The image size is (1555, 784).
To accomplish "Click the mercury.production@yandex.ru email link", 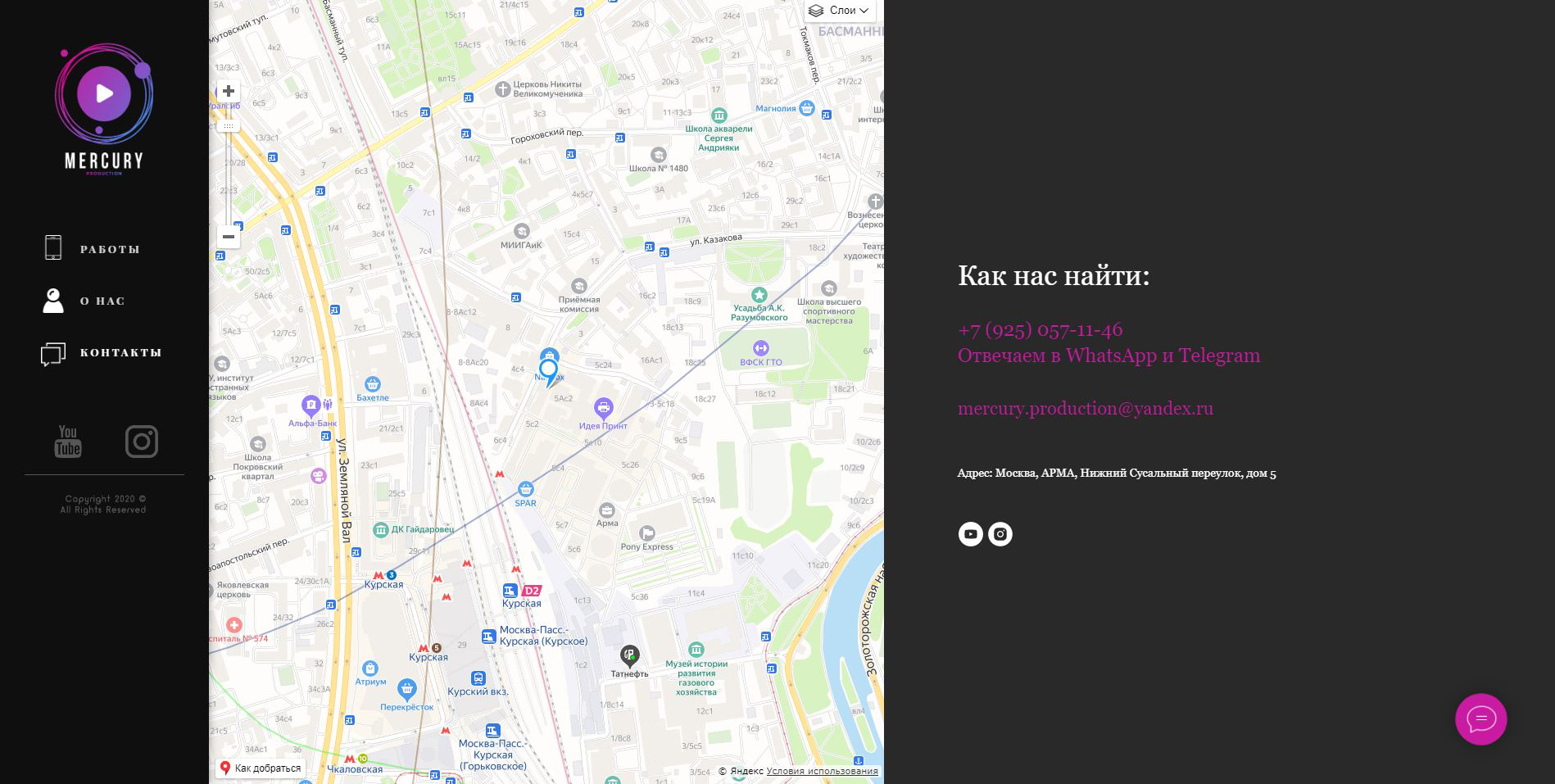I will [x=1086, y=408].
